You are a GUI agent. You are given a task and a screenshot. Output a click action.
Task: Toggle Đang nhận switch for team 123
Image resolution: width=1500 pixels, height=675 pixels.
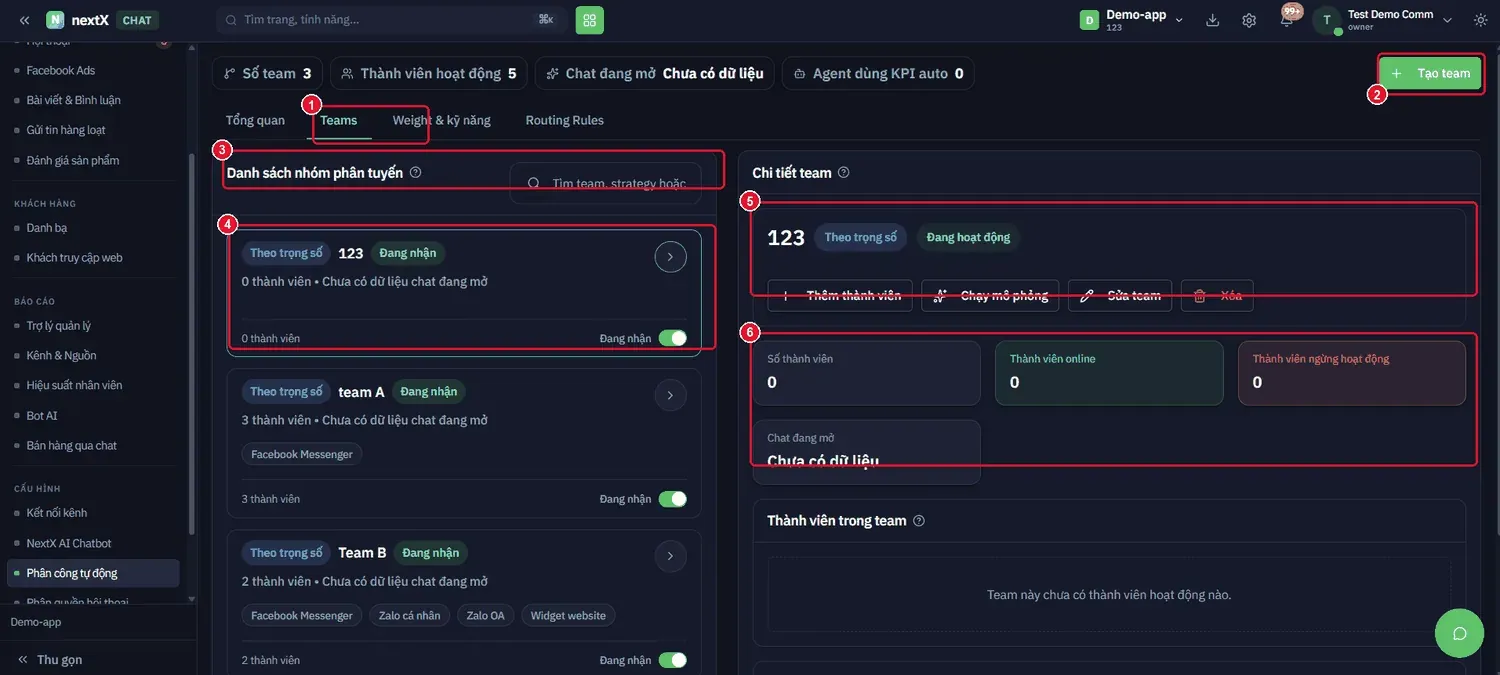pos(673,338)
